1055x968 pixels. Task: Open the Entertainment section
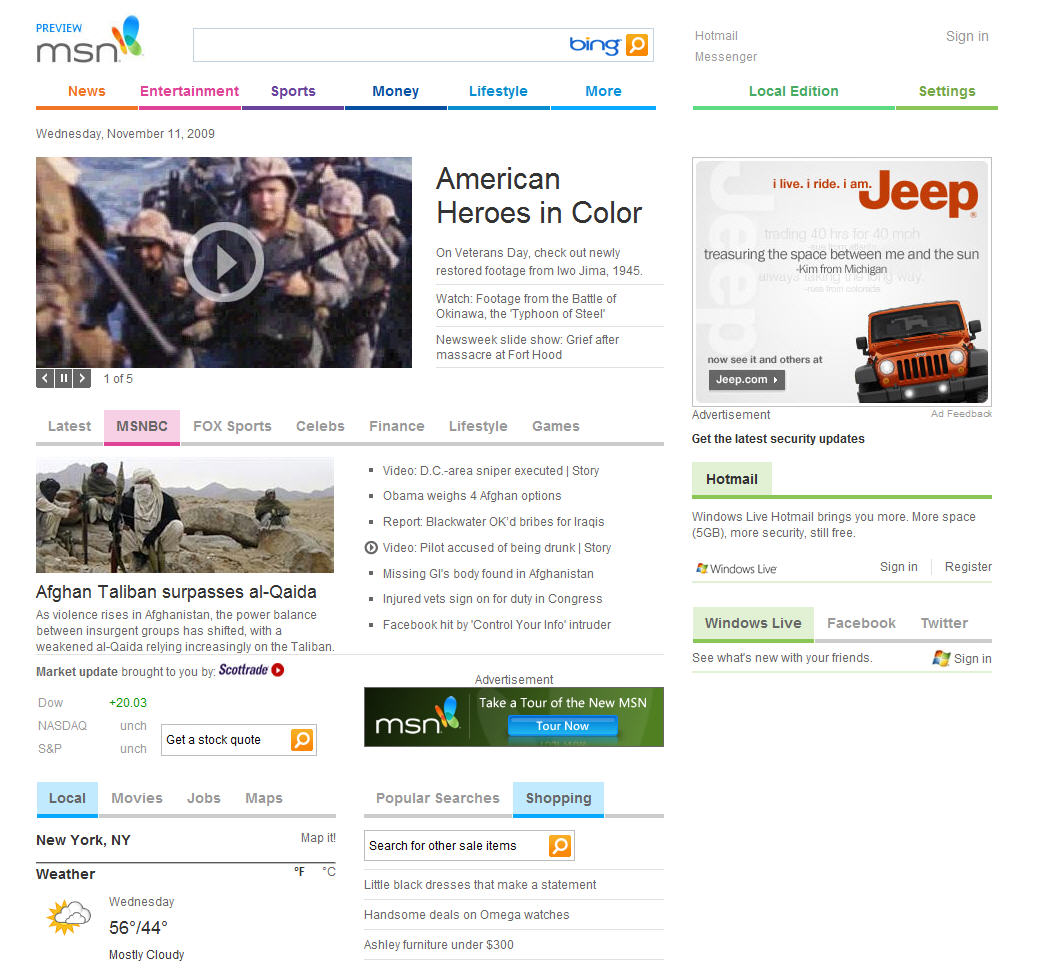[189, 91]
